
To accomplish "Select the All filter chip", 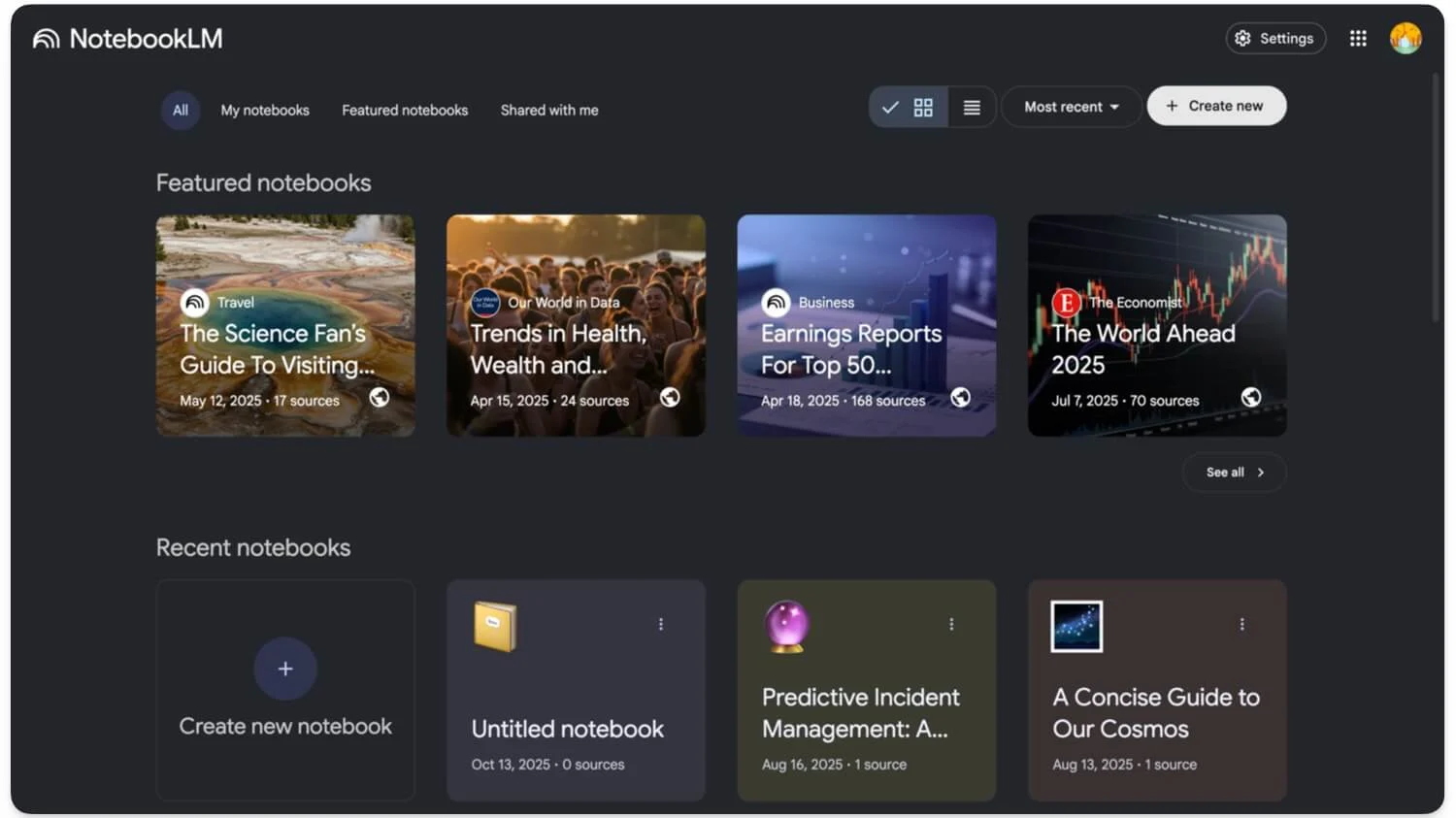I will point(181,111).
